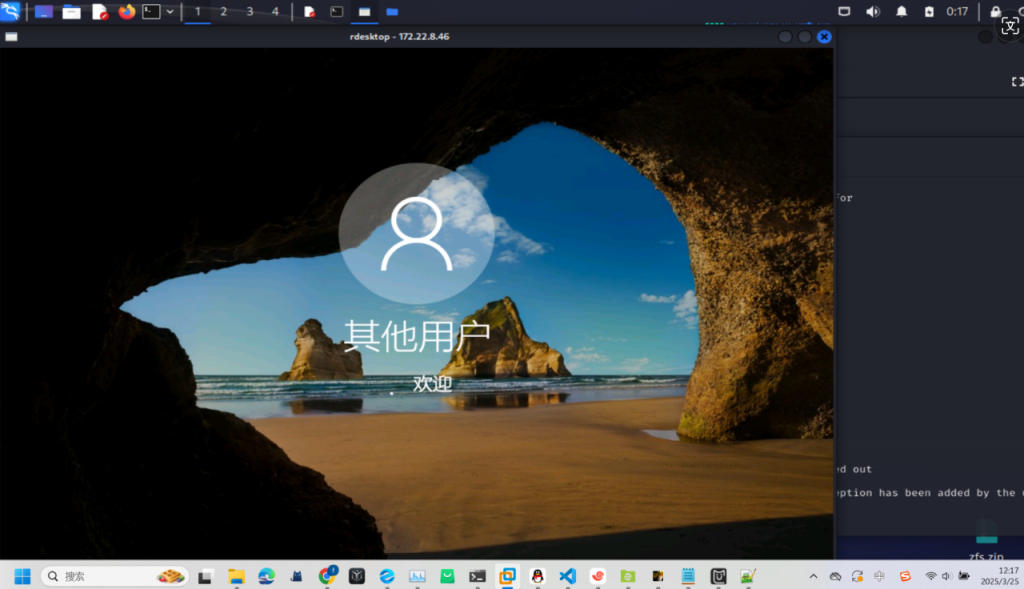
Task: Open the Windows Start menu
Action: (x=22, y=576)
